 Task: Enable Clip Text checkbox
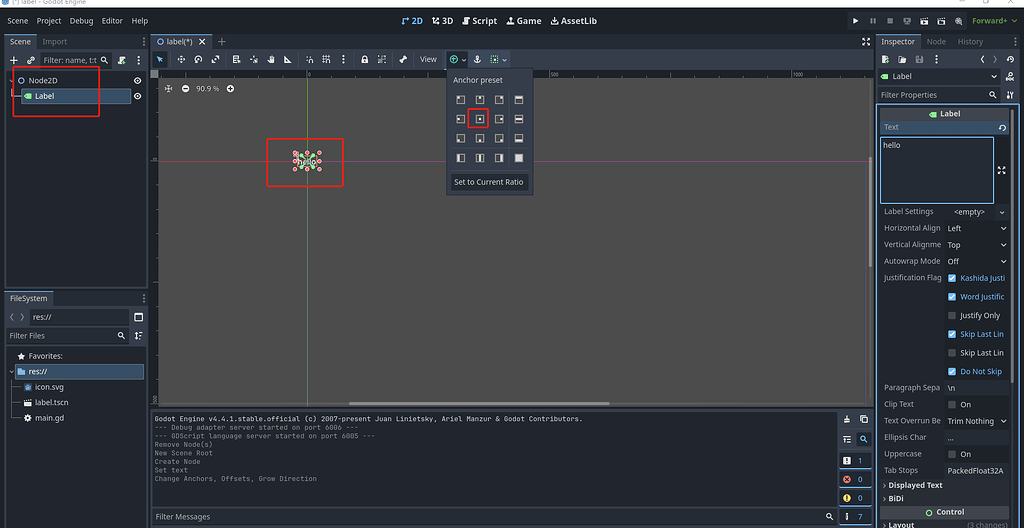pos(952,404)
